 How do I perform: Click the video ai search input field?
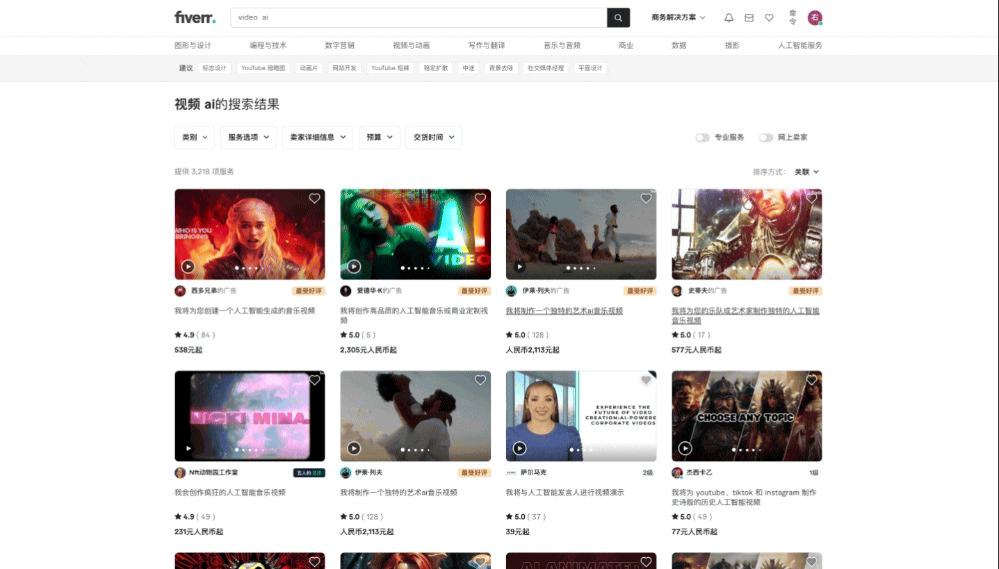tap(418, 18)
